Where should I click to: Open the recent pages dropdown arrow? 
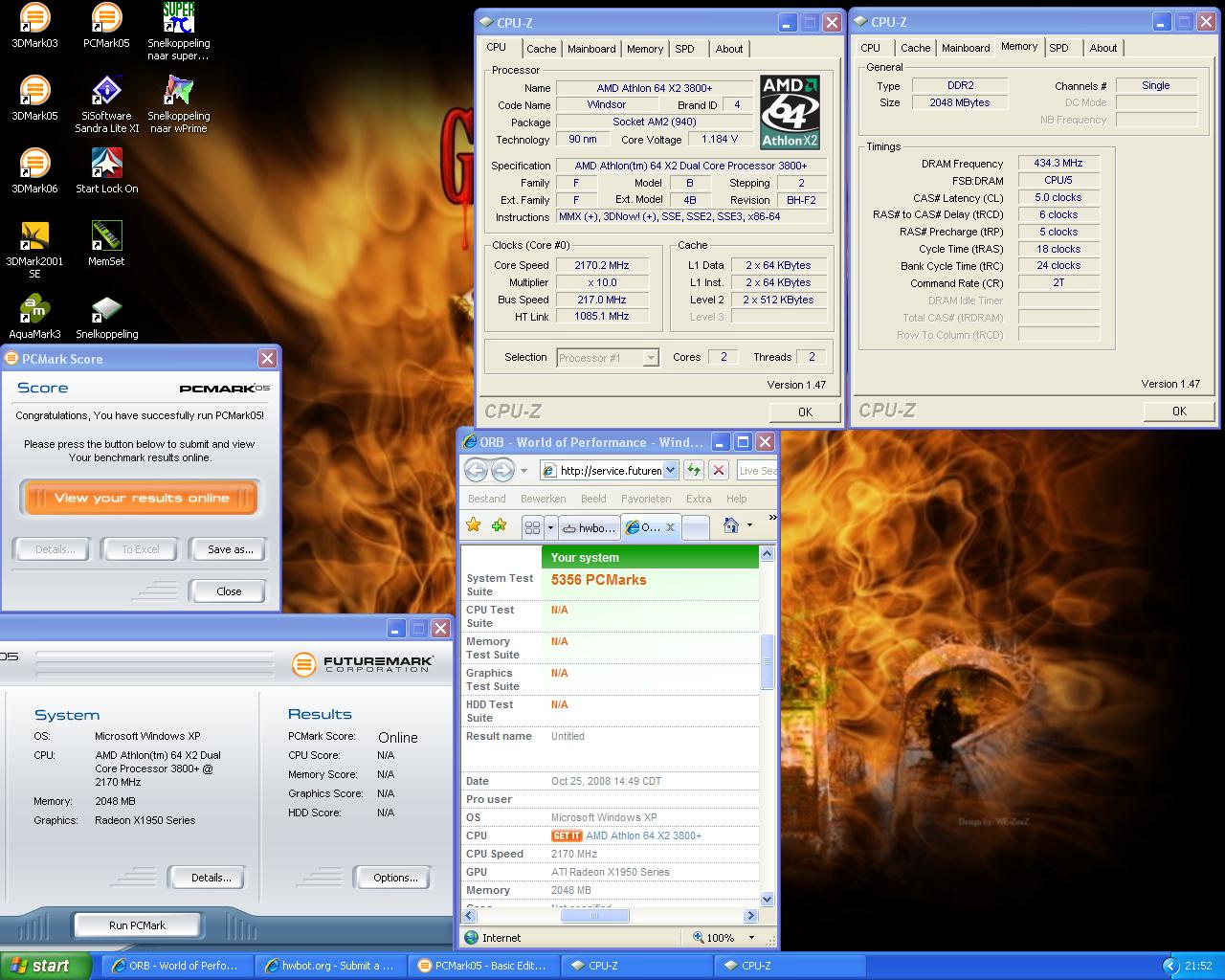(523, 471)
